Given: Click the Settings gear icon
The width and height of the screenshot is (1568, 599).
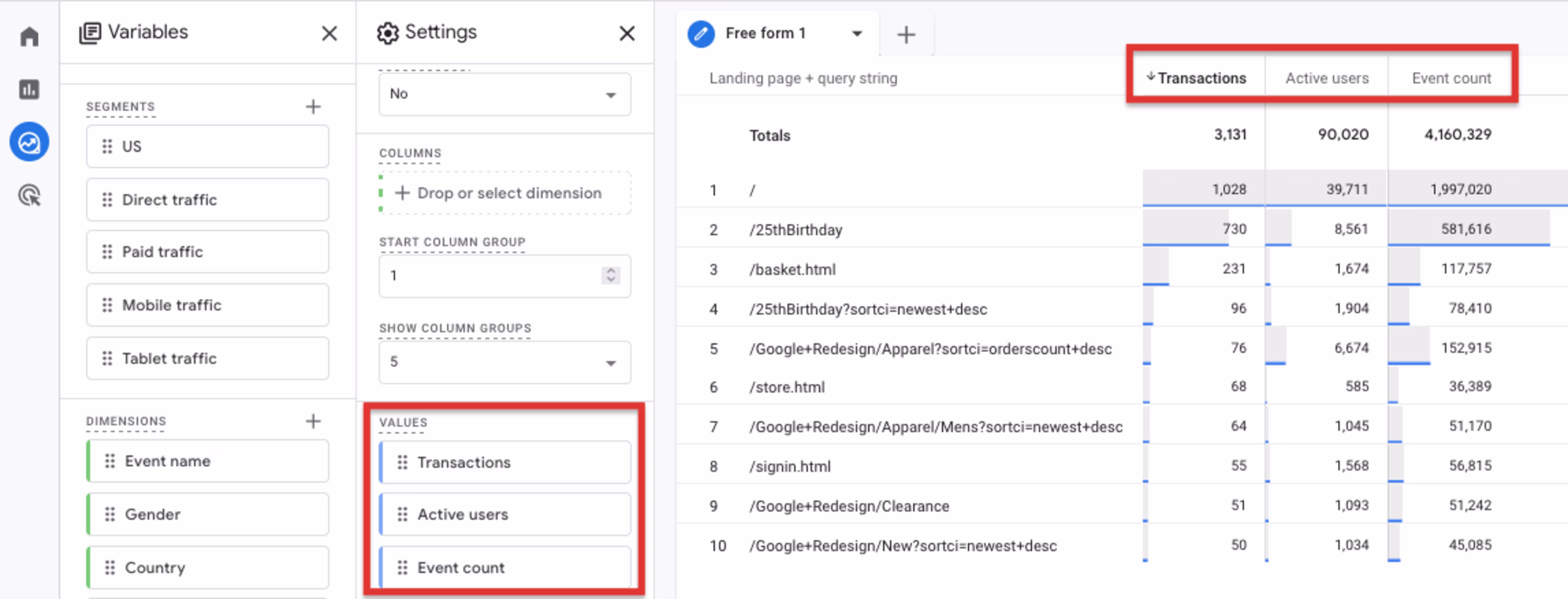Looking at the screenshot, I should click(x=388, y=33).
